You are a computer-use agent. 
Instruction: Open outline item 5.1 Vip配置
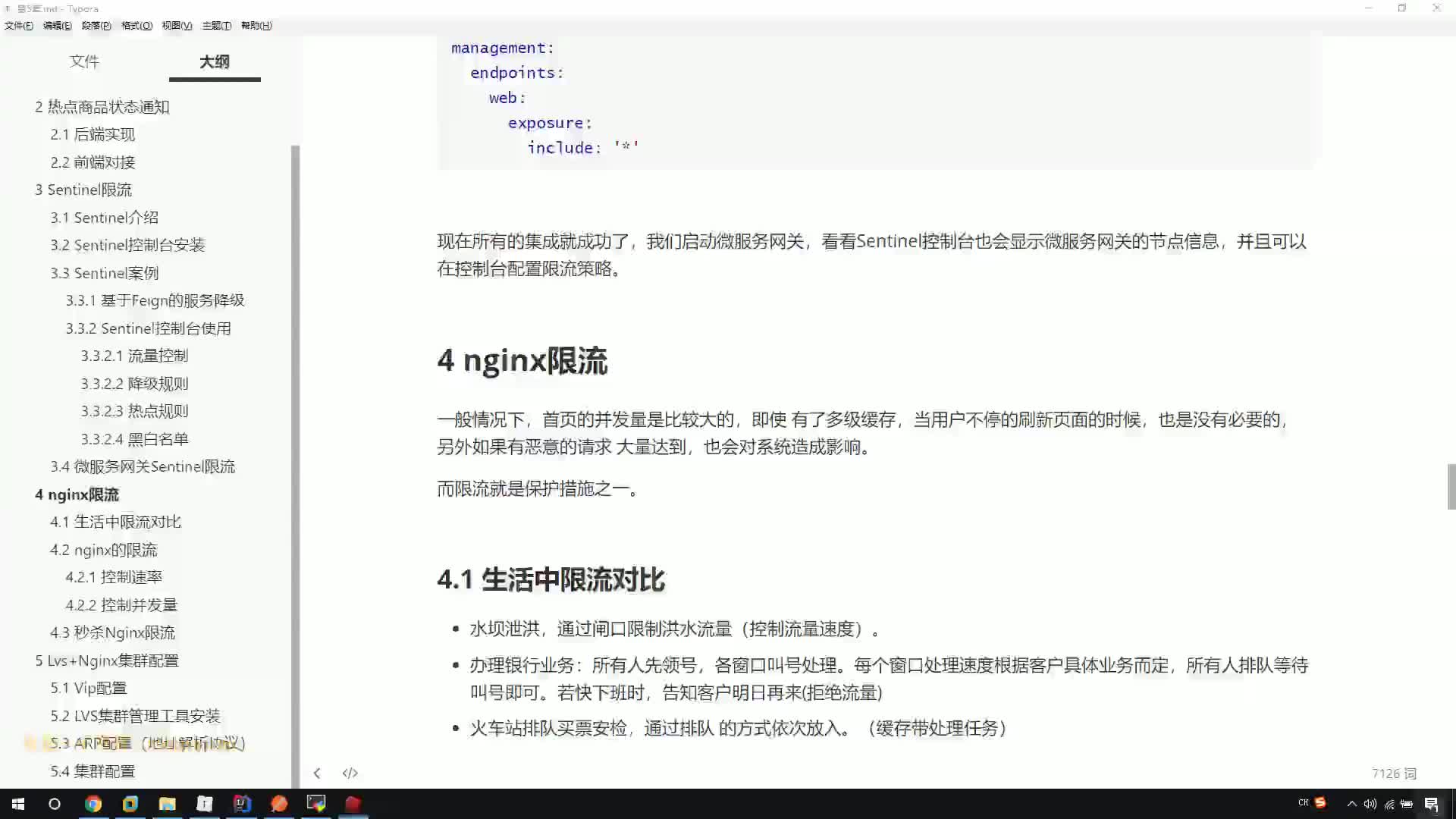pos(89,688)
